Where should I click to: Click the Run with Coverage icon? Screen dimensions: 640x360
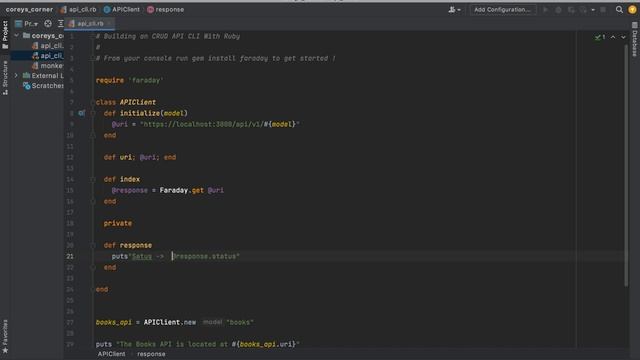[x=571, y=9]
